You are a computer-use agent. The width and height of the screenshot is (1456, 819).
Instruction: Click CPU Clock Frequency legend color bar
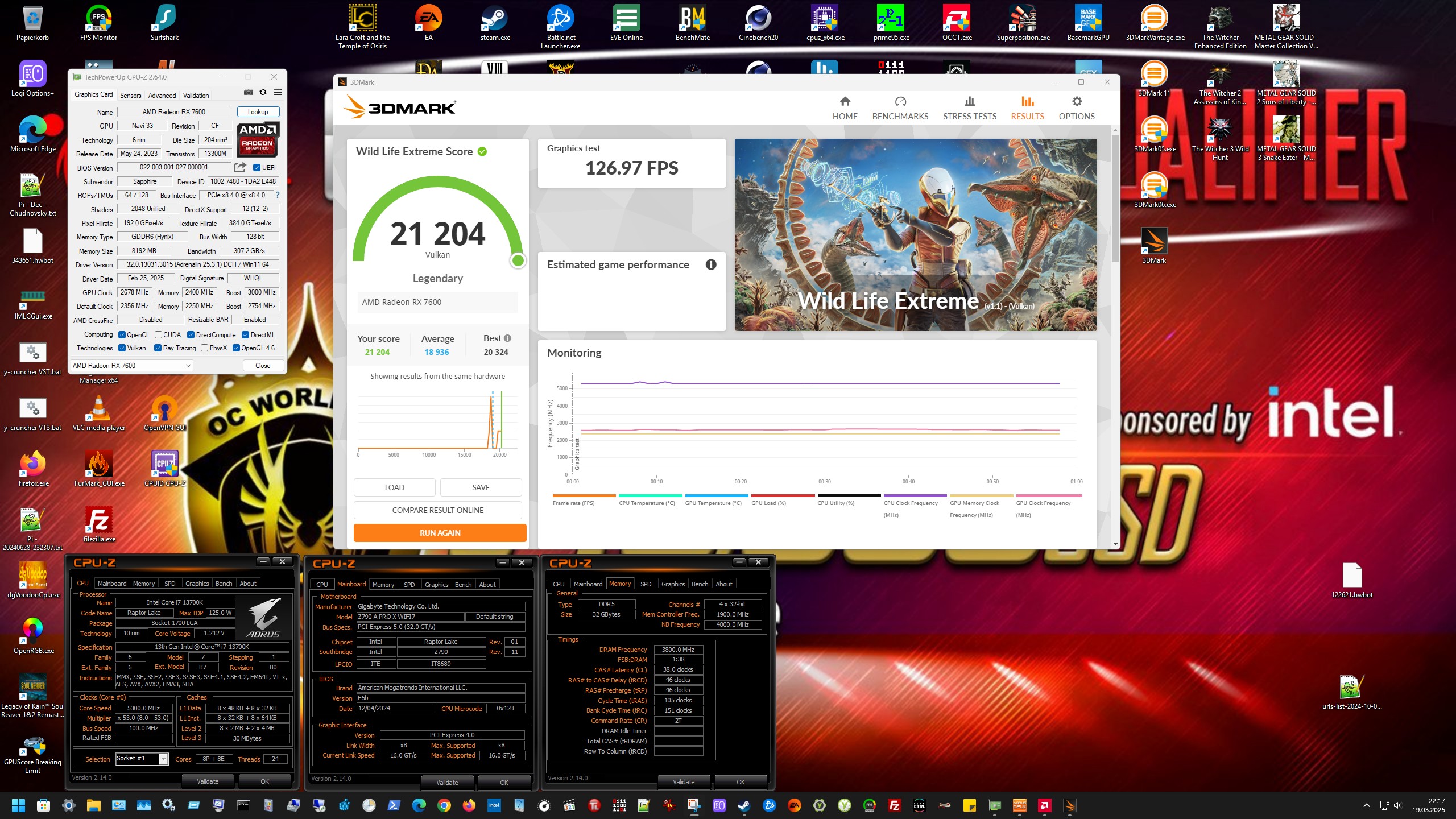(915, 495)
